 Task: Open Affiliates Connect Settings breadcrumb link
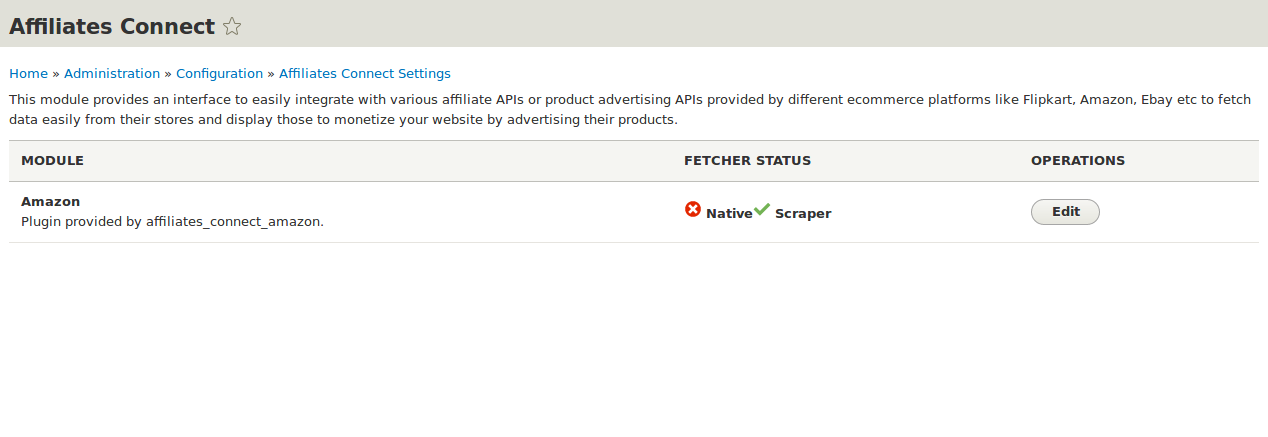(x=364, y=73)
